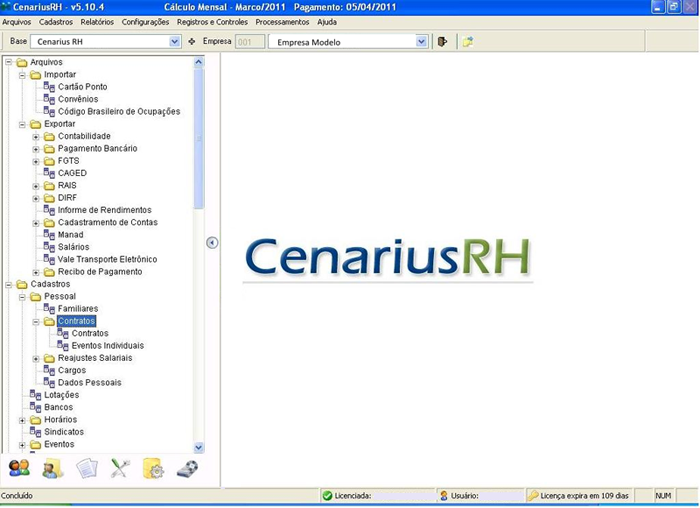Expand the Contabilidade folder
Viewport: 700px width, 508px height.
point(36,137)
